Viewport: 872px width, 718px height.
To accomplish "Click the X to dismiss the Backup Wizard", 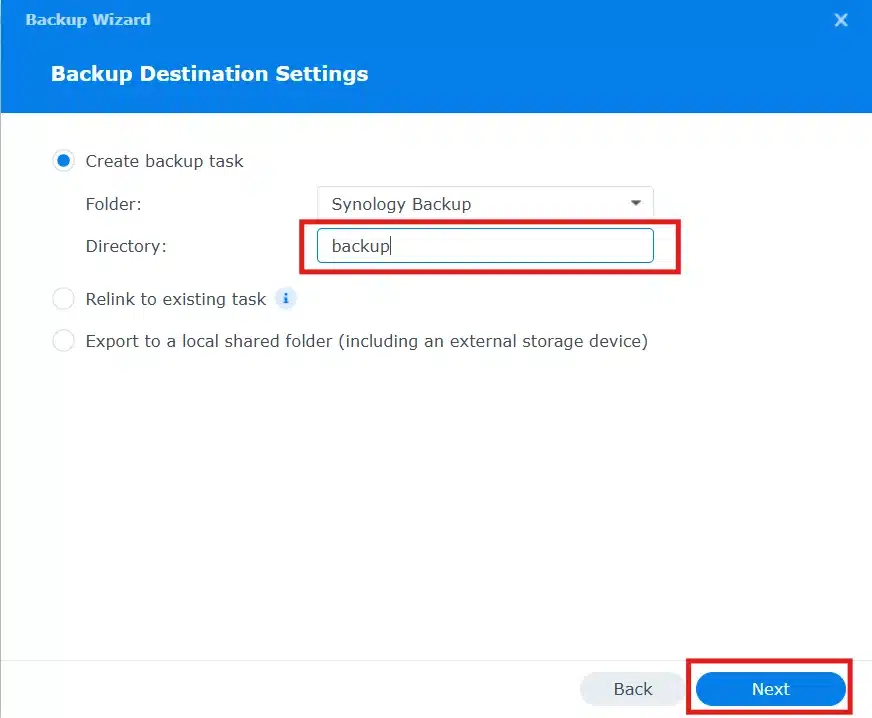I will [841, 19].
